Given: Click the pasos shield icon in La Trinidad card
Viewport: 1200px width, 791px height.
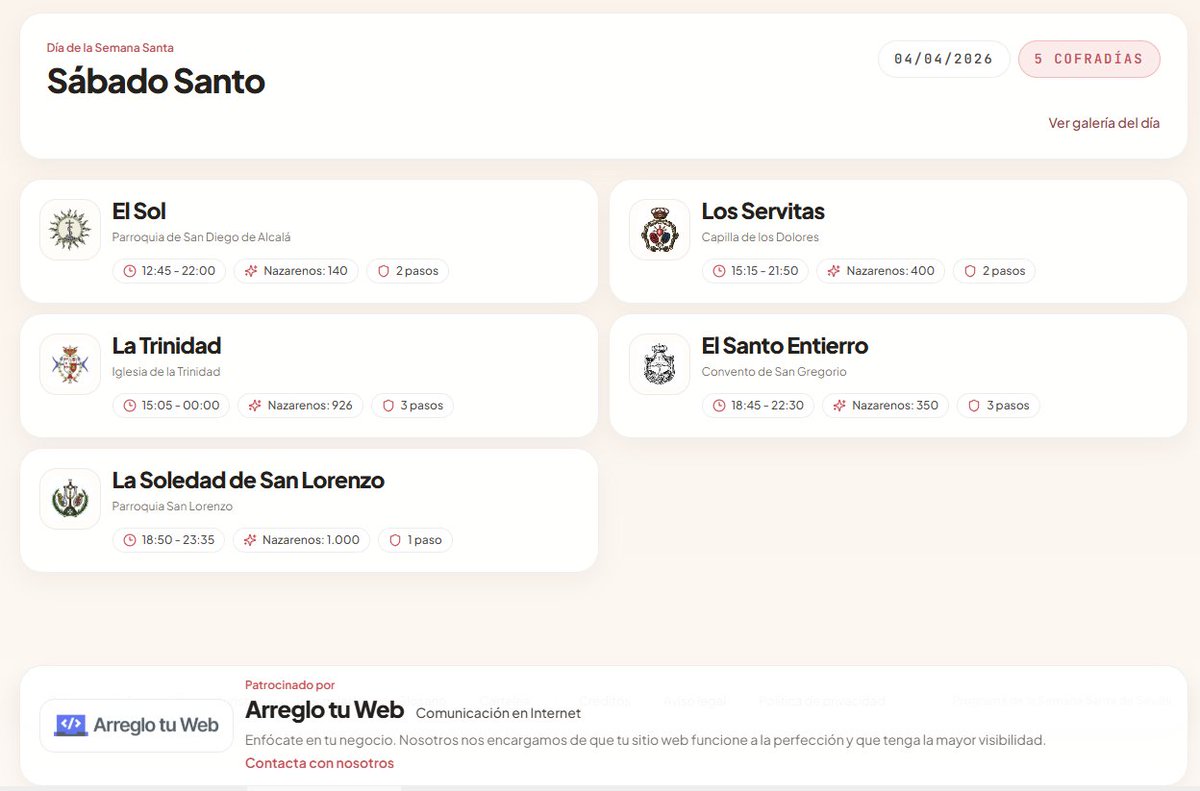Looking at the screenshot, I should click(388, 406).
